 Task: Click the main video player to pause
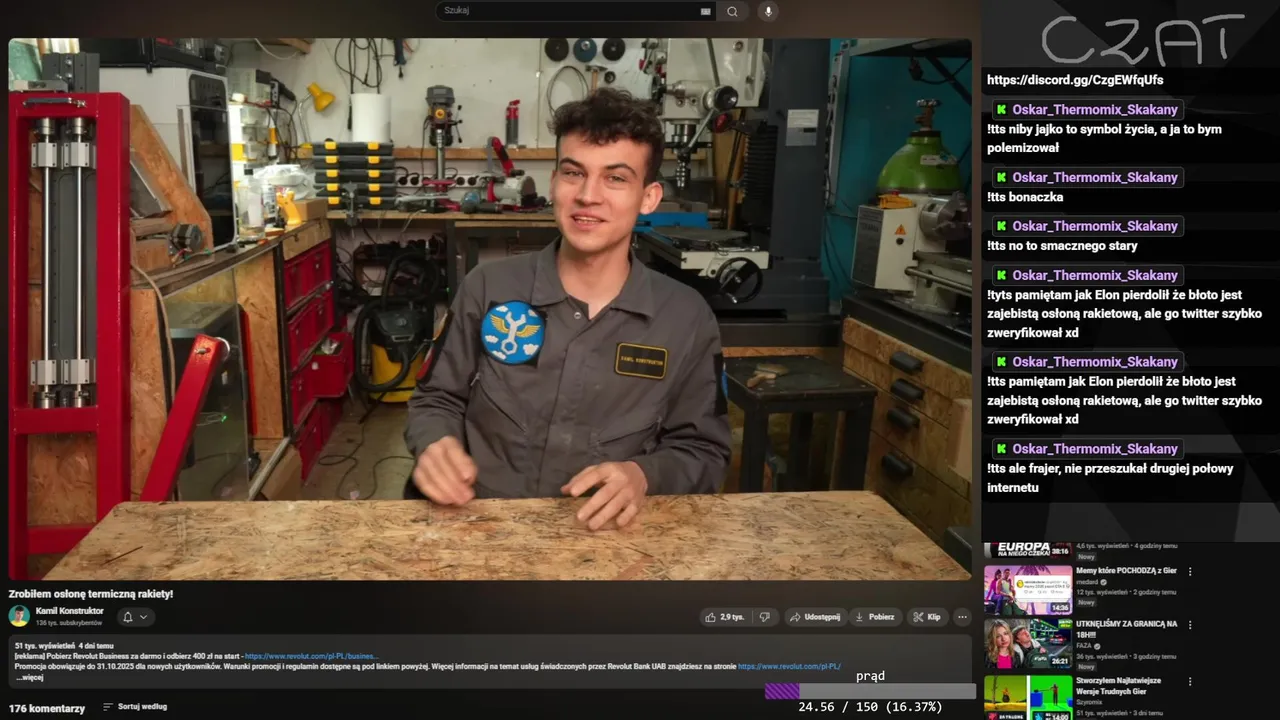click(x=490, y=309)
